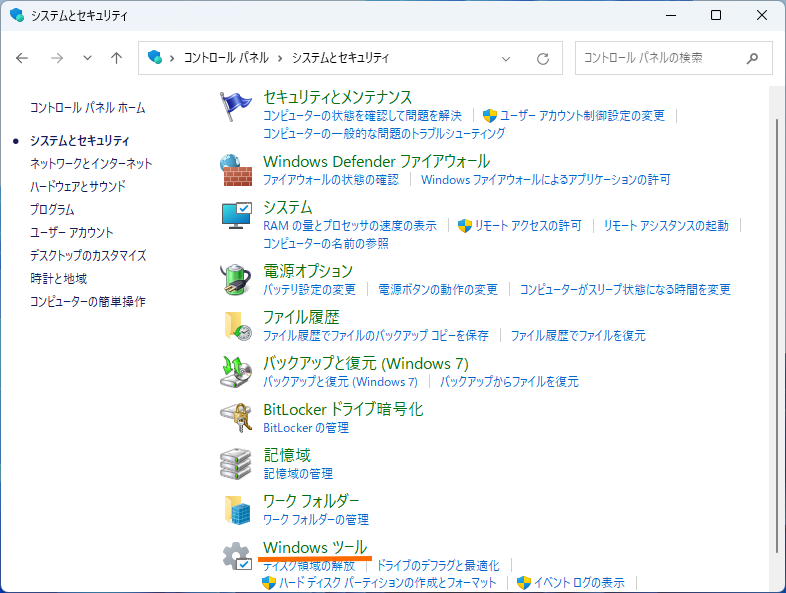This screenshot has width=786, height=593.
Task: Open 時計と地域 category in sidebar
Action: tap(59, 279)
